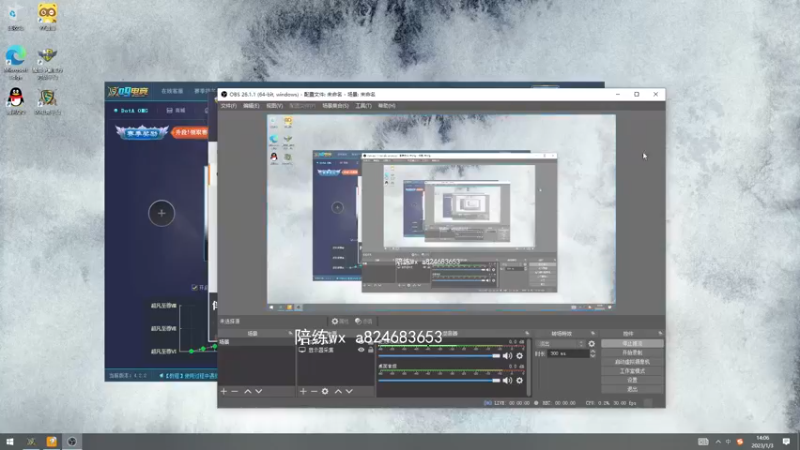Select the display capture source row
The width and height of the screenshot is (800, 450).
coord(335,350)
